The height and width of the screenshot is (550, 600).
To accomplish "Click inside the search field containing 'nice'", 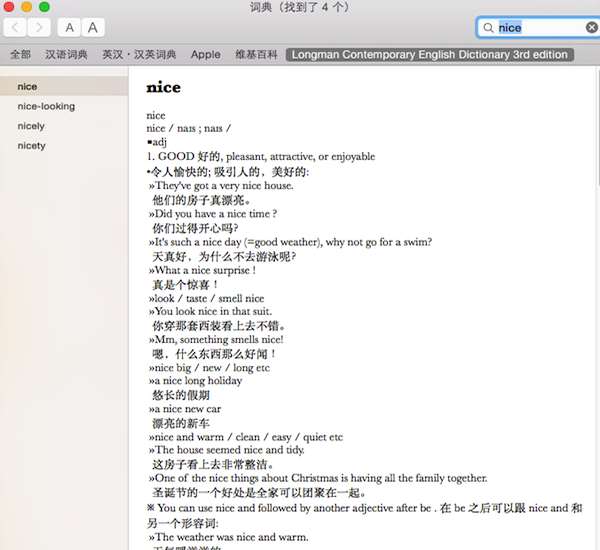I will (x=540, y=28).
